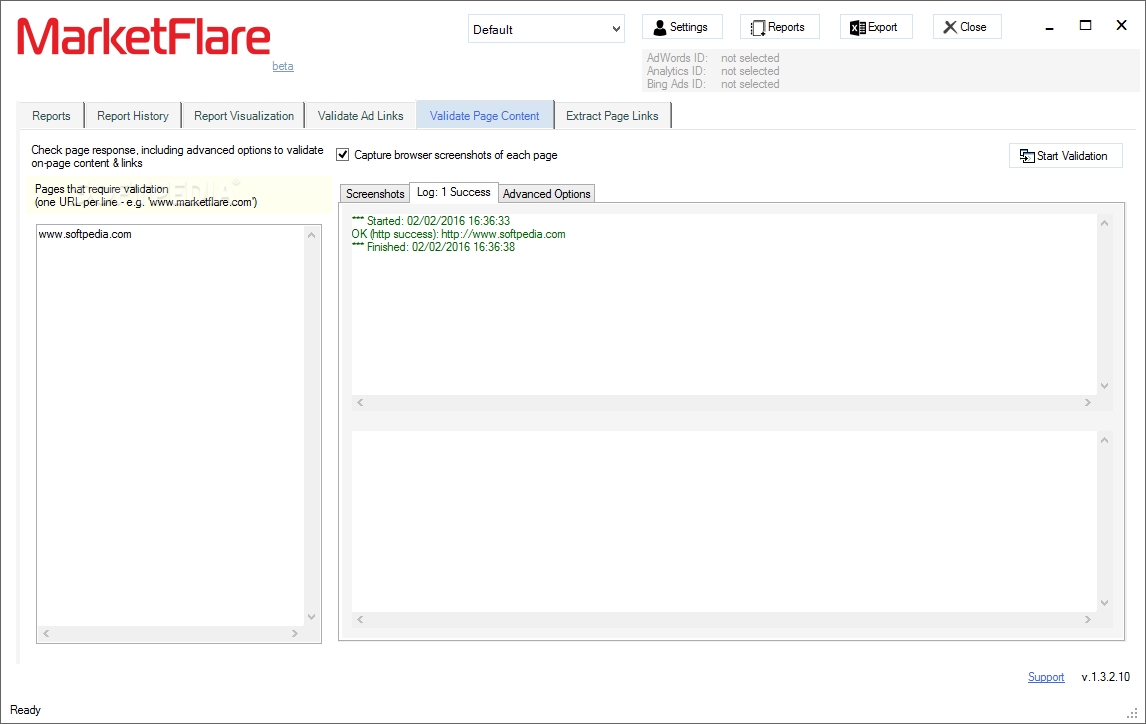Export data using the Excel icon button
Viewport: 1146px width, 724px height.
tap(876, 27)
